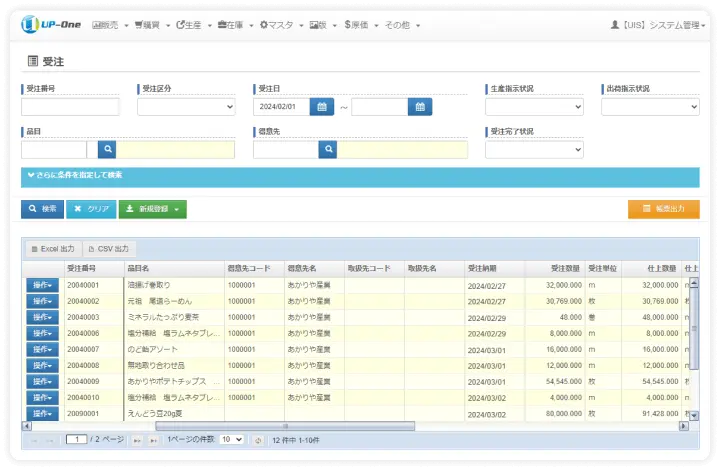The height and width of the screenshot is (470, 720).
Task: Jump to last page in pager
Action: [153, 440]
